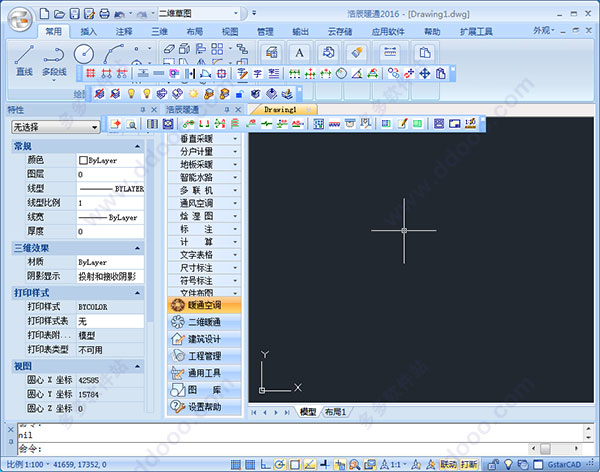This screenshot has width=600, height=472.
Task: Switch to the 布局1 layout tab
Action: [x=335, y=412]
